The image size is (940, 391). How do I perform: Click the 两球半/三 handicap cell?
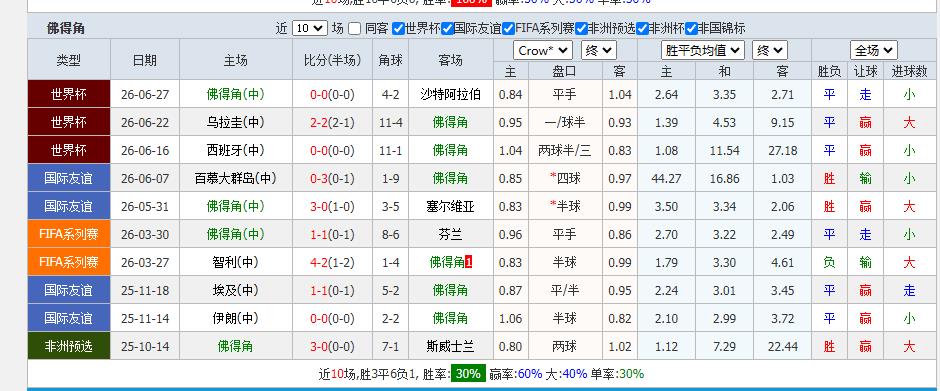(565, 150)
